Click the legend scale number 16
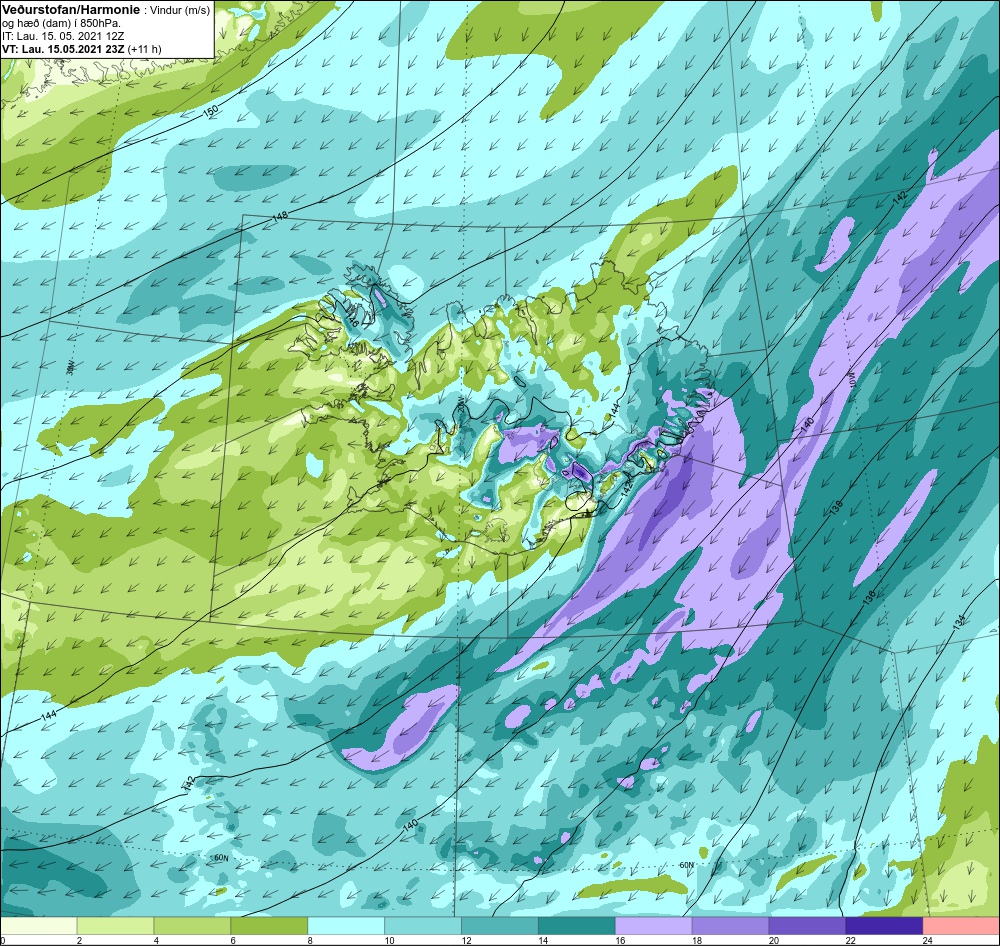Image resolution: width=1000 pixels, height=946 pixels. pyautogui.click(x=620, y=940)
